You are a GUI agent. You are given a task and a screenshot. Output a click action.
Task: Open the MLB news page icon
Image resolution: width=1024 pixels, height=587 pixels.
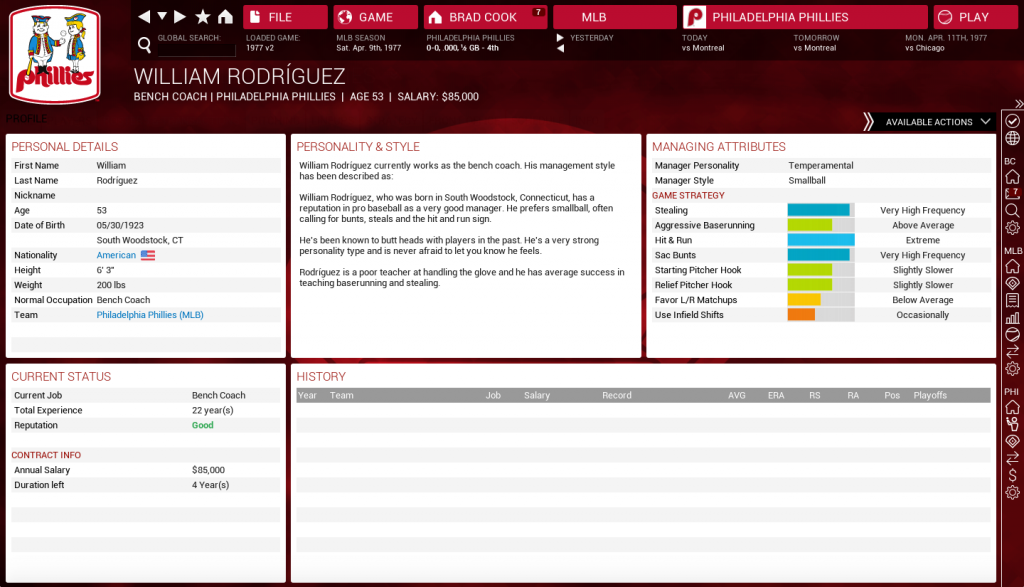(x=1012, y=300)
